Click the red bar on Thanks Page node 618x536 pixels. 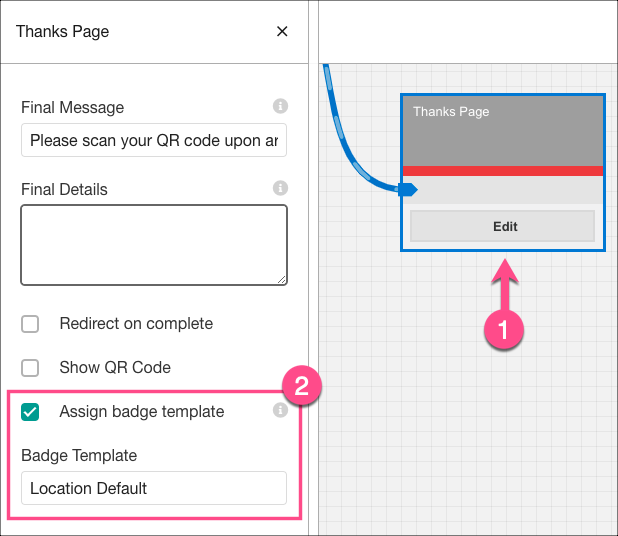(x=503, y=171)
